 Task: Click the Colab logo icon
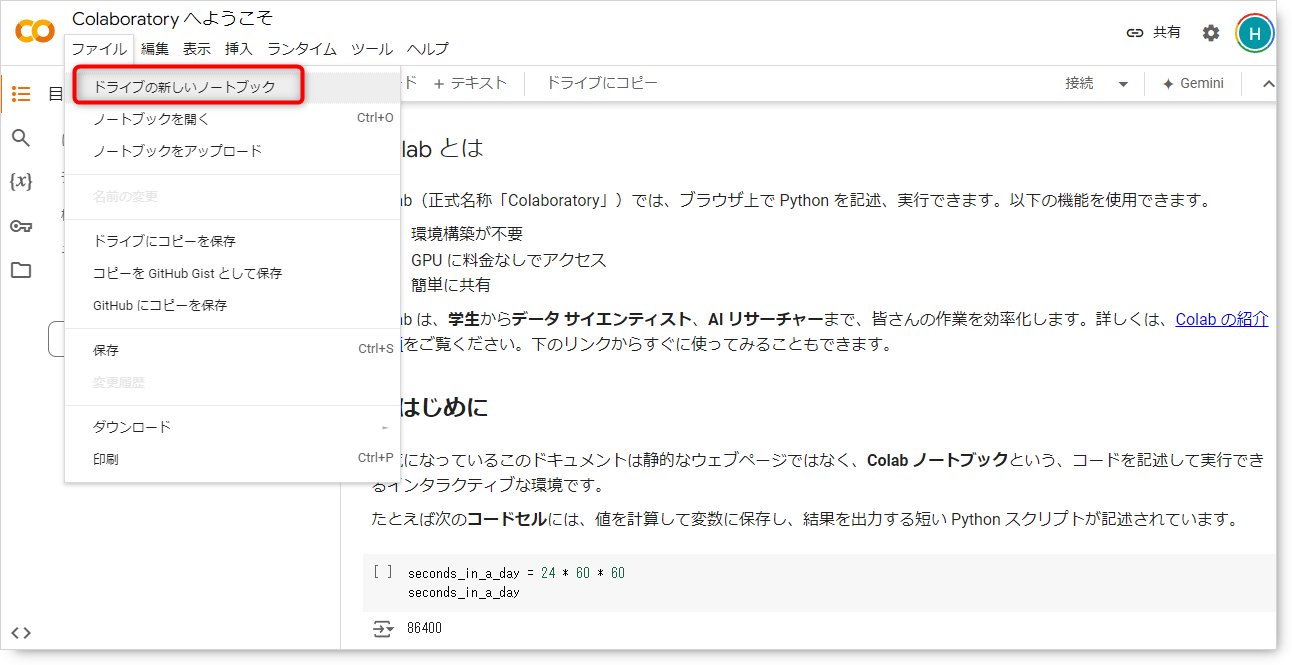tap(35, 32)
